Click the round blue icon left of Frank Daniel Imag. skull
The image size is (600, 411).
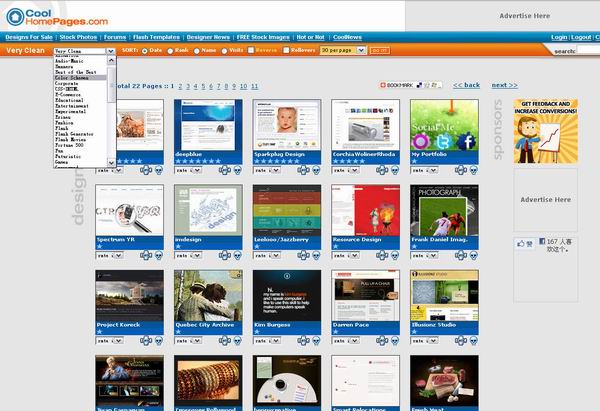461,255
